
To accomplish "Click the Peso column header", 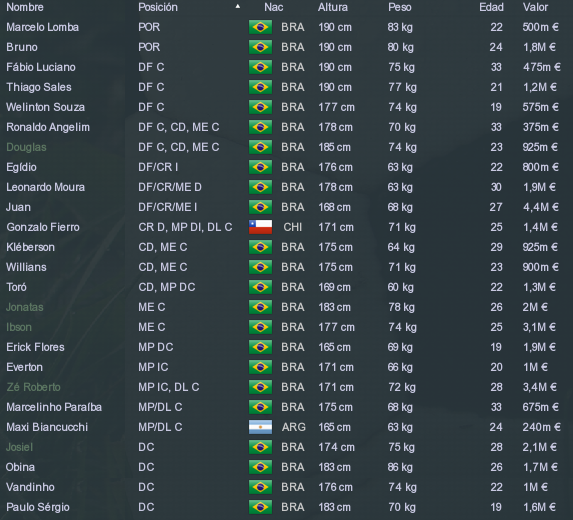I will (x=400, y=7).
